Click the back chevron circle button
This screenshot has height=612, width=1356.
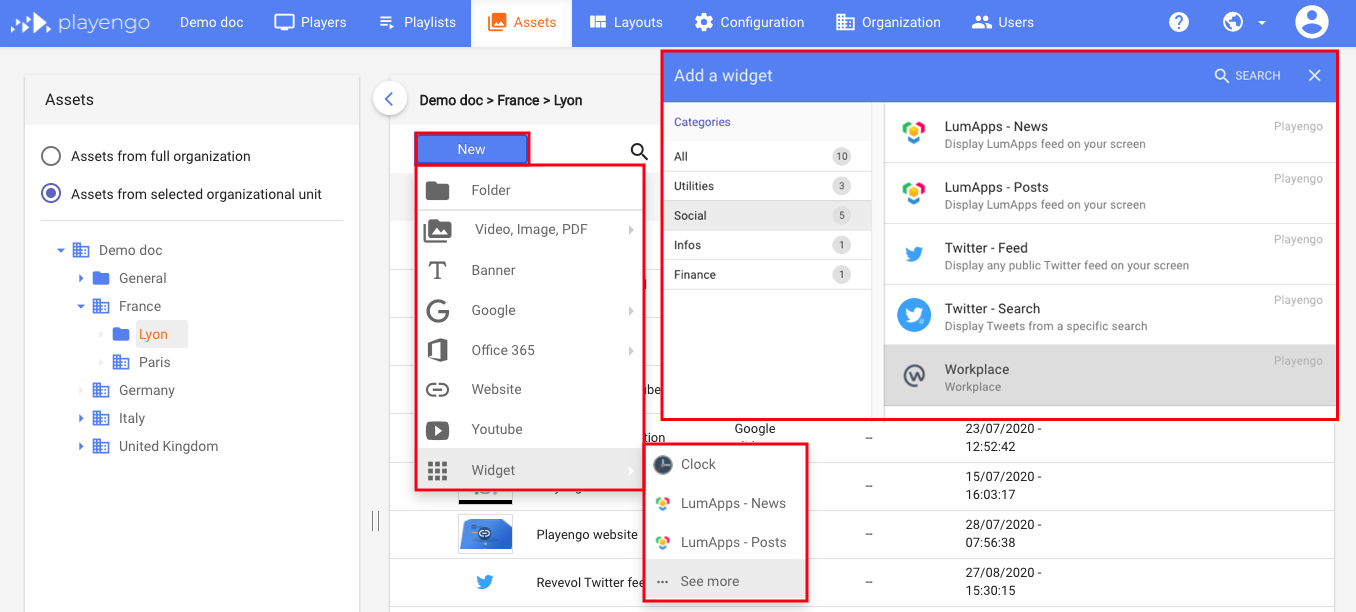click(389, 98)
